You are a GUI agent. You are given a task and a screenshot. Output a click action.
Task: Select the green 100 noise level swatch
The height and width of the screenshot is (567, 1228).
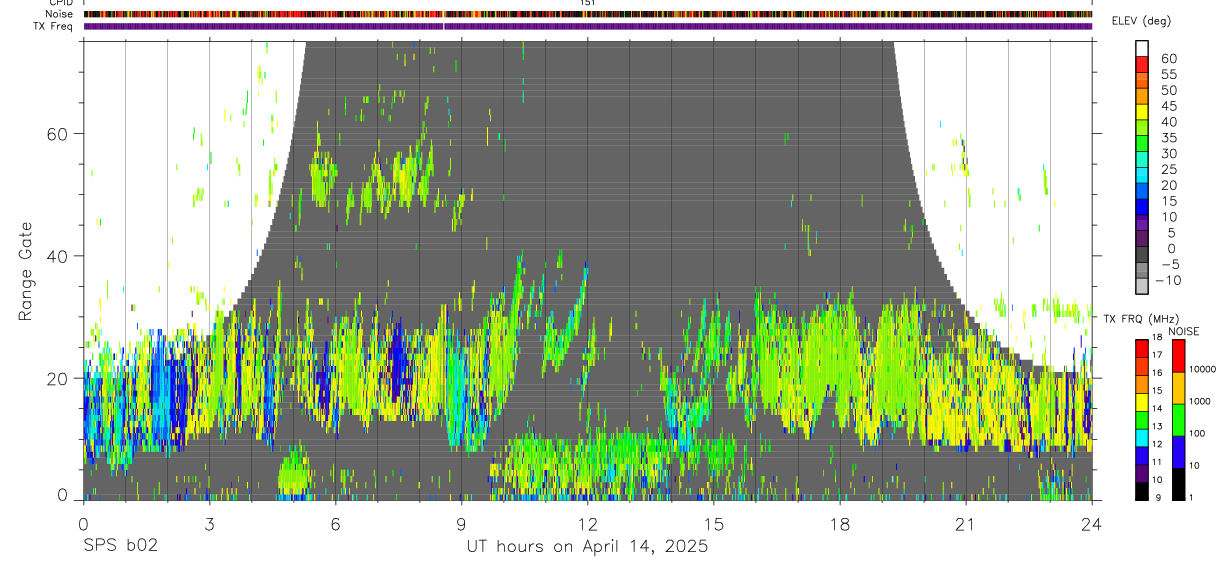click(x=1179, y=419)
